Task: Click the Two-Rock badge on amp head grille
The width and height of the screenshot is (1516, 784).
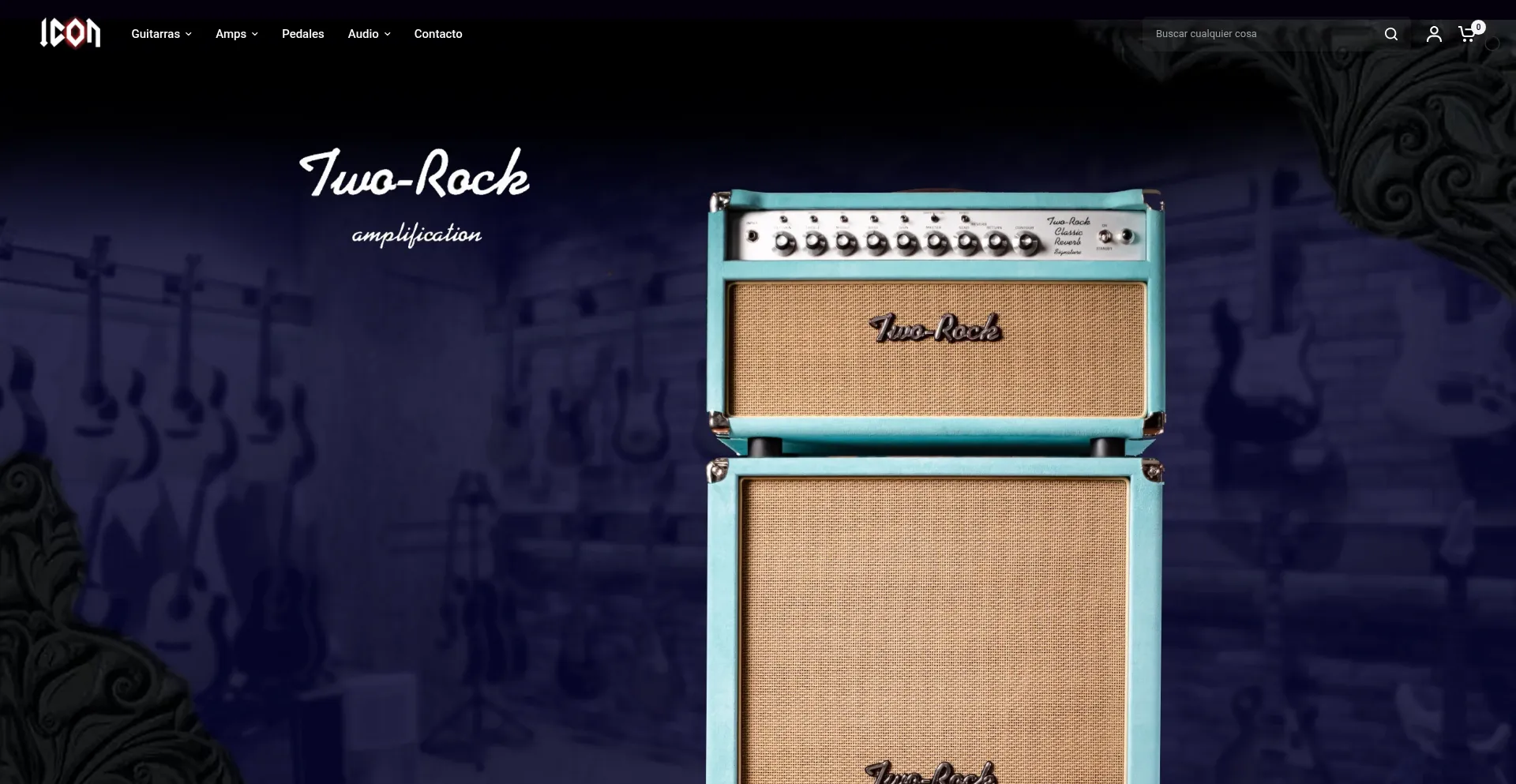Action: pos(936,328)
